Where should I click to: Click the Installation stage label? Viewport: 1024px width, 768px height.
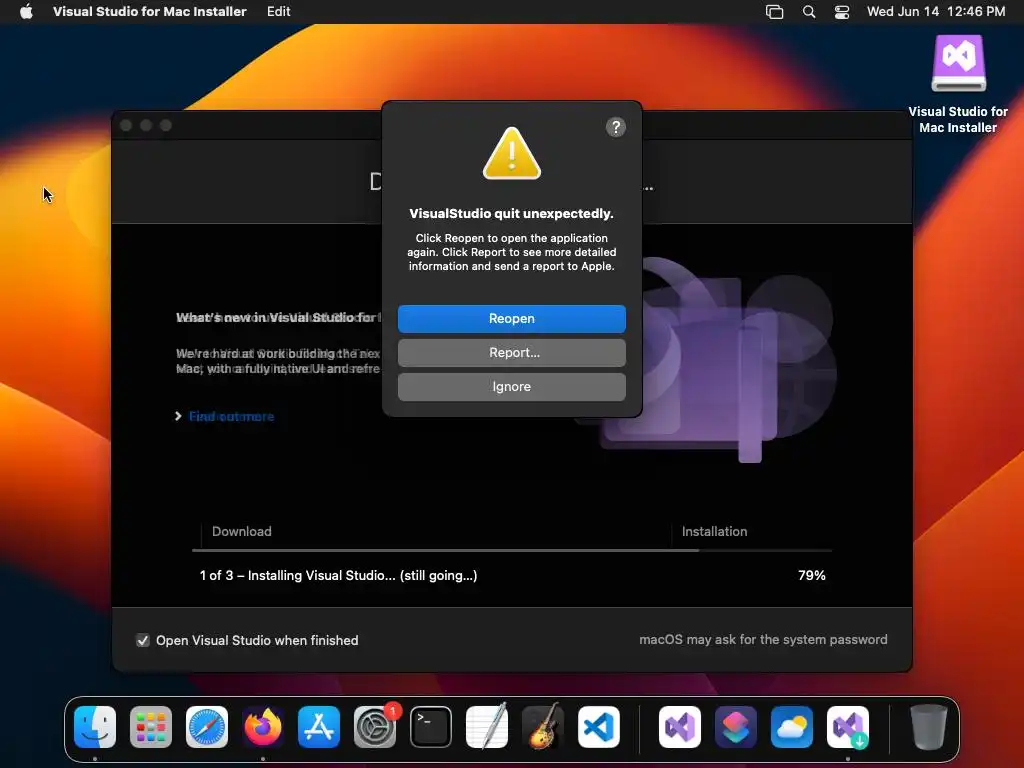[714, 532]
